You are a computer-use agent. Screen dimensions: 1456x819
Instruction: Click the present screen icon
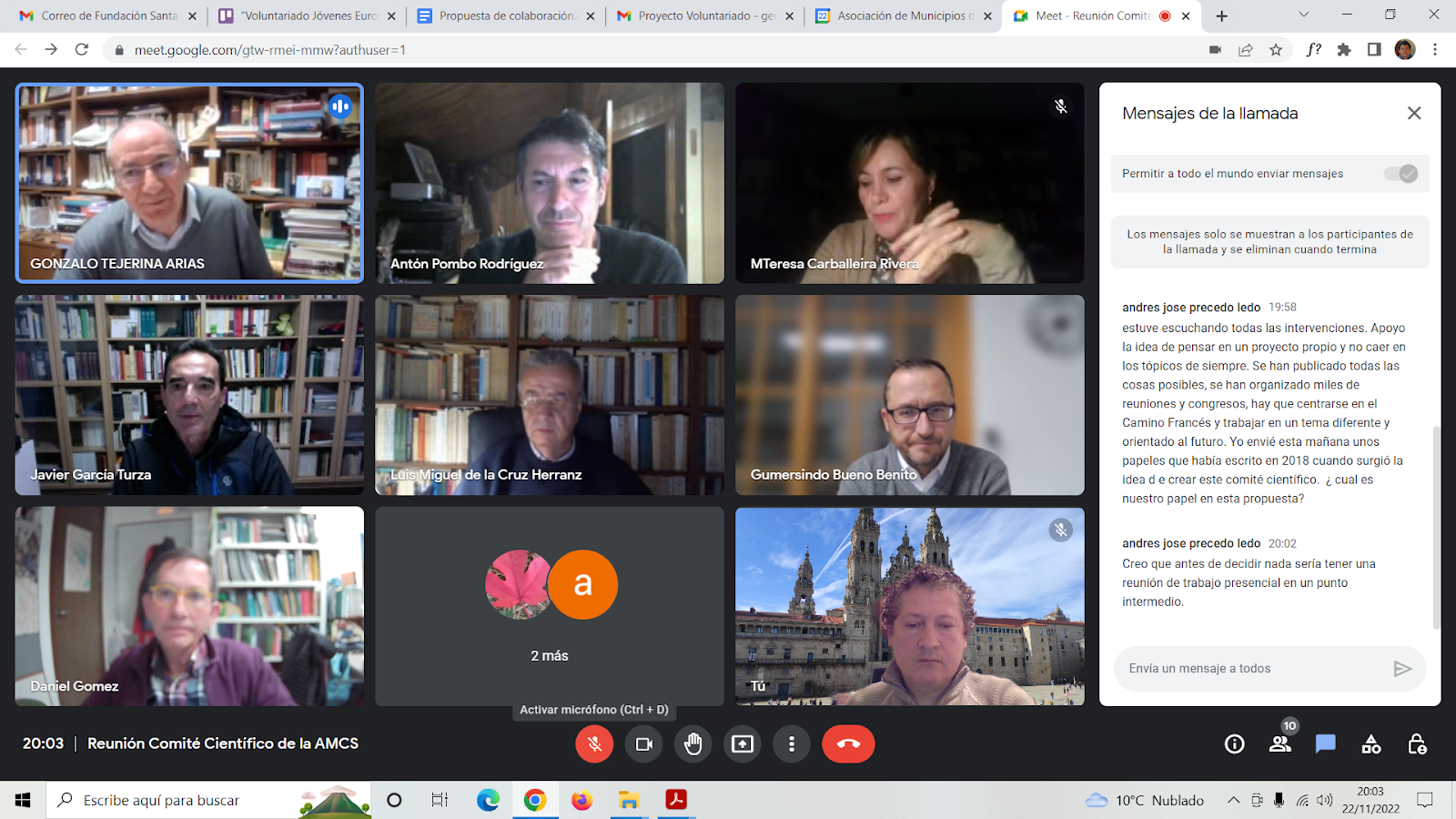coord(743,744)
